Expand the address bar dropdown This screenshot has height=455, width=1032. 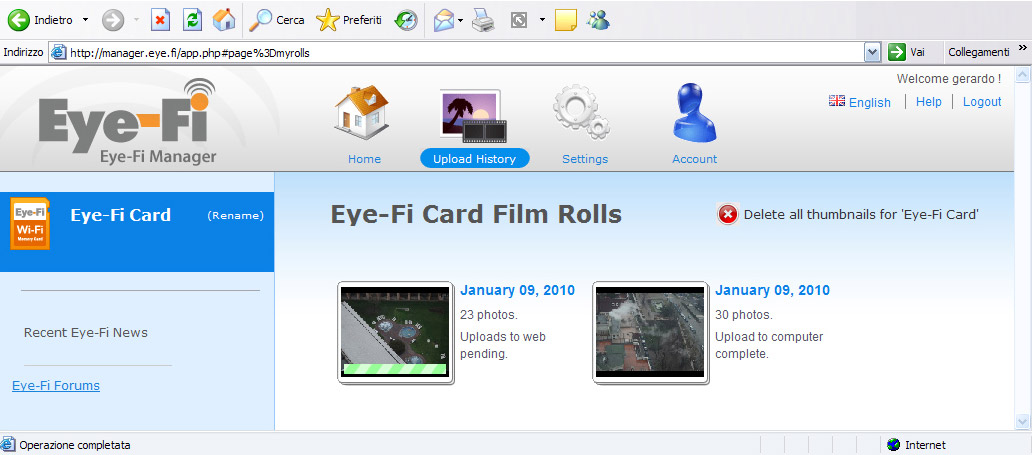(873, 53)
